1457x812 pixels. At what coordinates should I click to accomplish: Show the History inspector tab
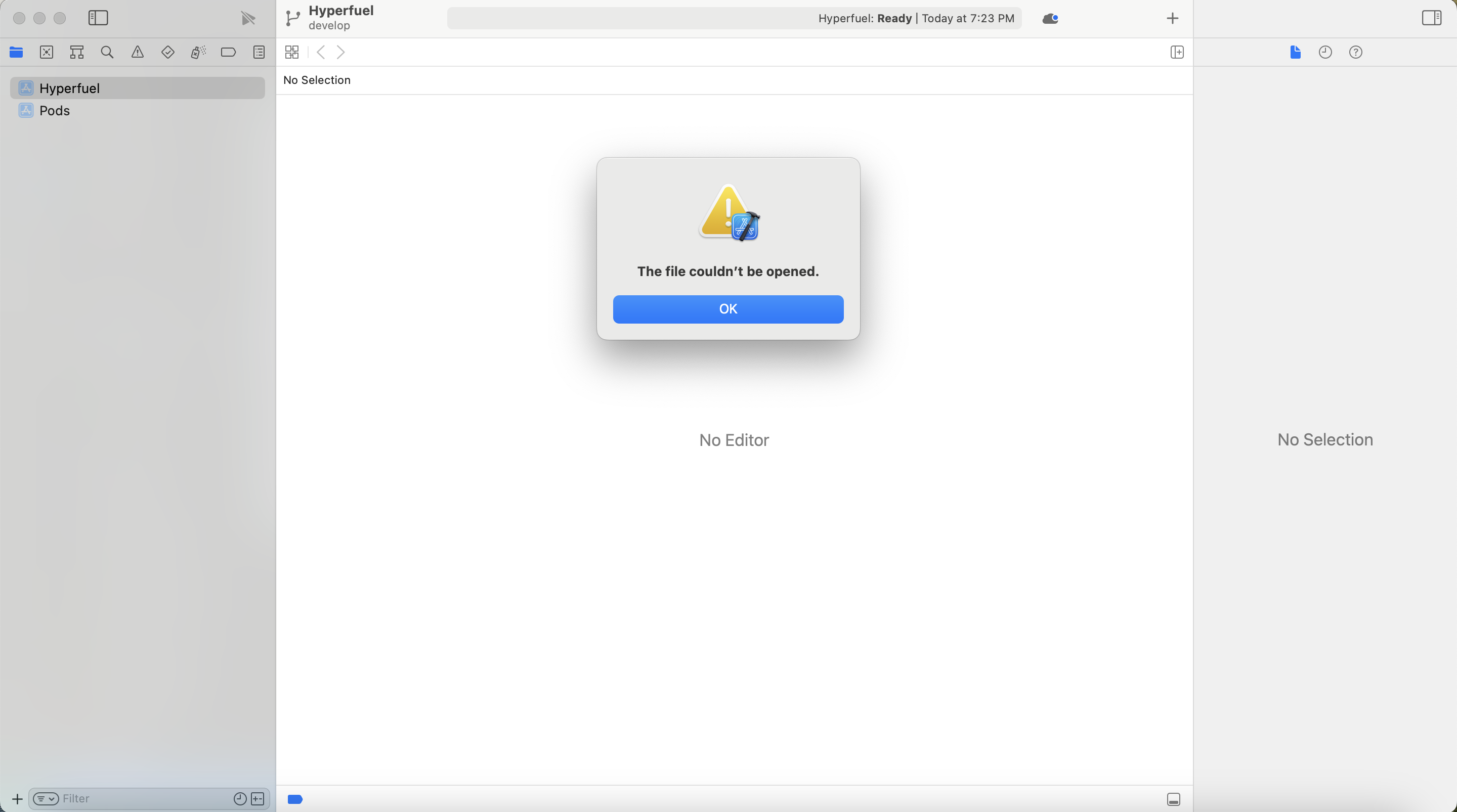pos(1325,53)
